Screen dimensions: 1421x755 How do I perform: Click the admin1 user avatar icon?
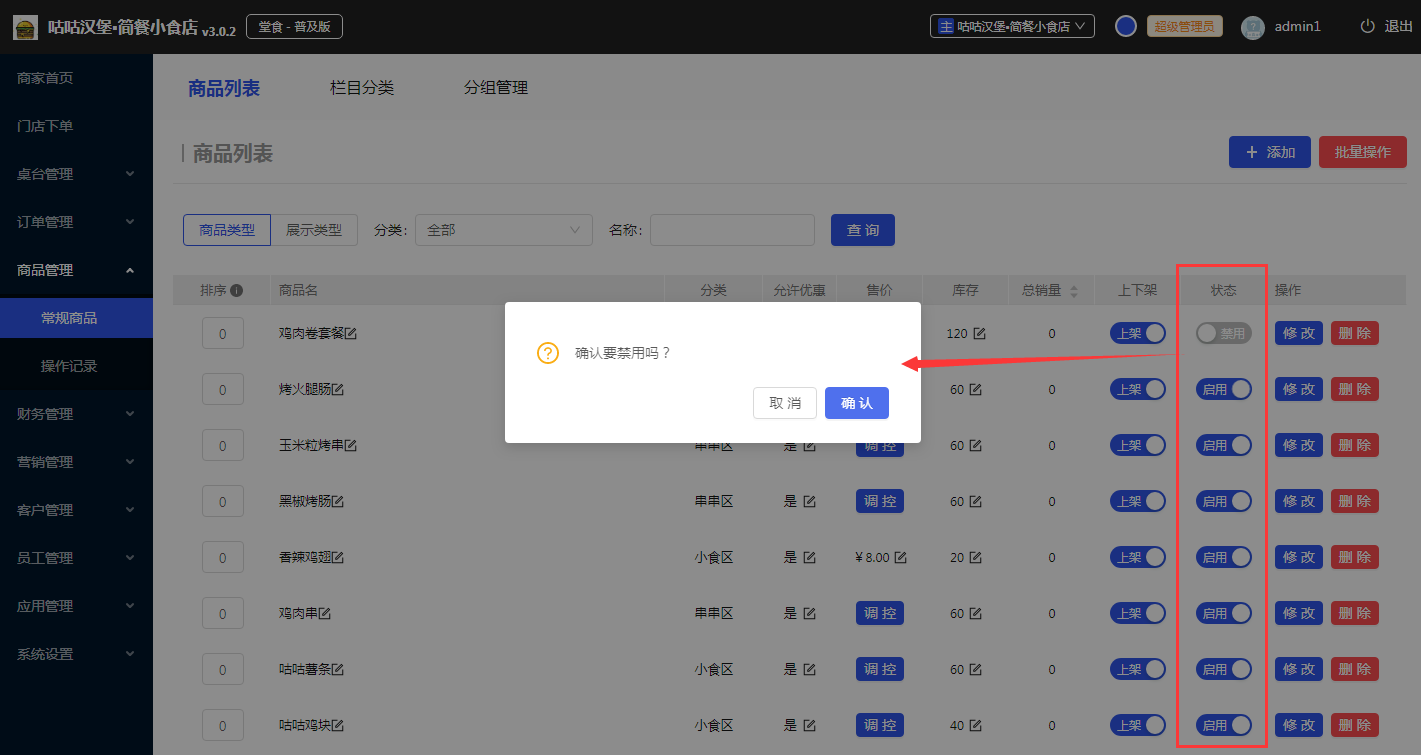(x=1252, y=27)
